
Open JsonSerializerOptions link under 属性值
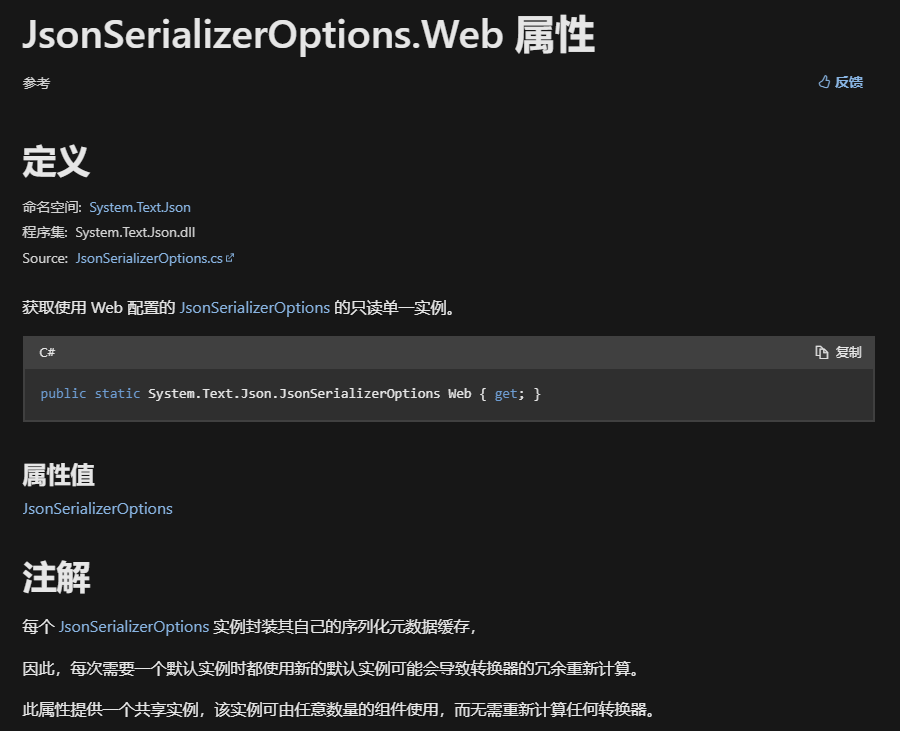(97, 508)
